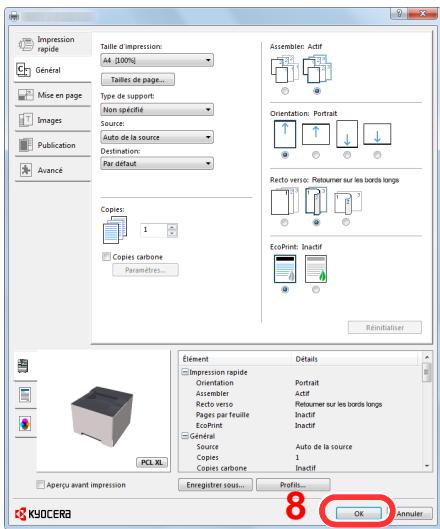The width and height of the screenshot is (440, 529).
Task: Click the copies stack icon
Action: coord(115,230)
